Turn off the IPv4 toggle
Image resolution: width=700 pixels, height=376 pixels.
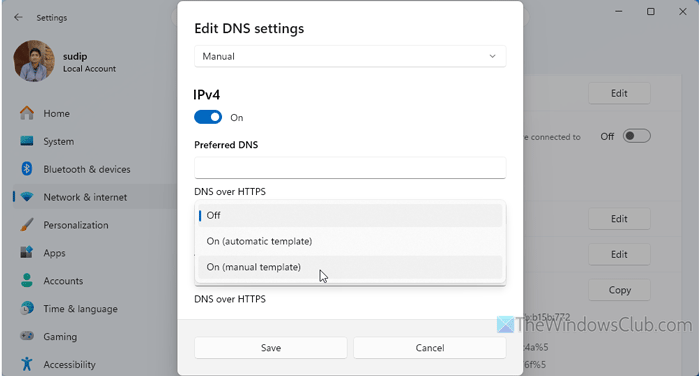208,117
